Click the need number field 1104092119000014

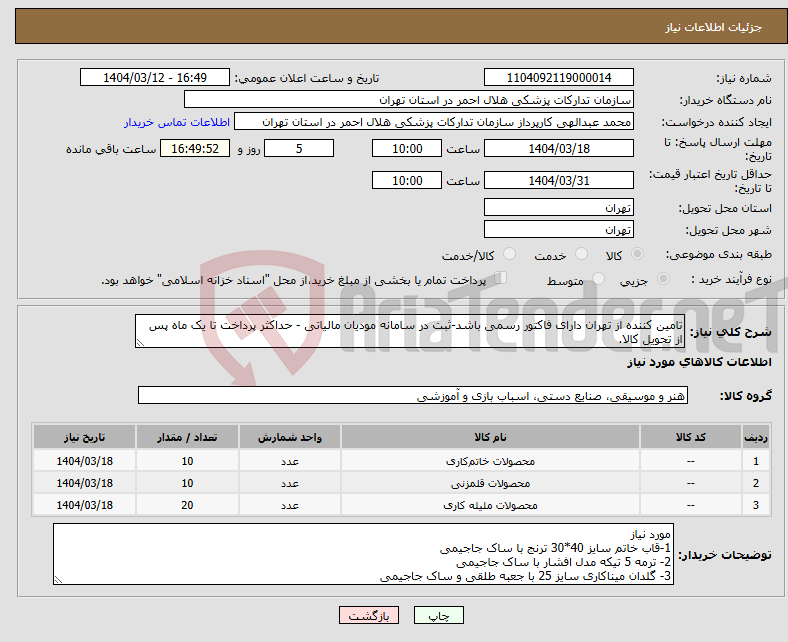pyautogui.click(x=558, y=77)
